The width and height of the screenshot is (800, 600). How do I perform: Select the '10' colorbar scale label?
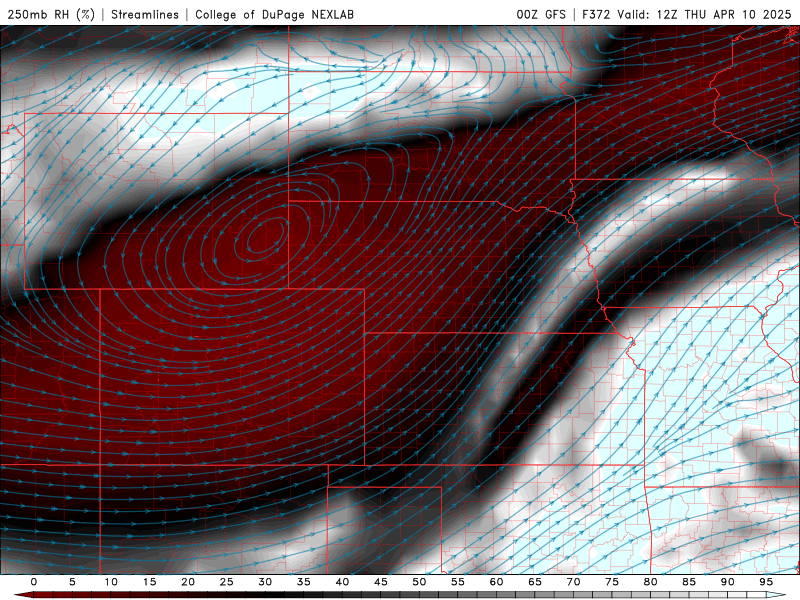click(x=111, y=582)
